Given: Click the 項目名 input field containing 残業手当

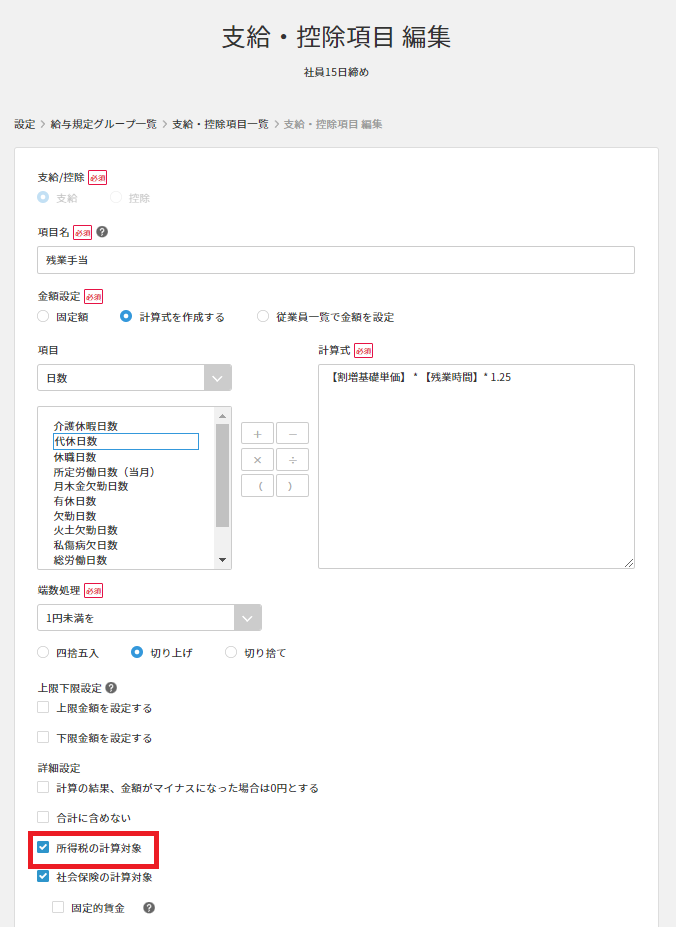Looking at the screenshot, I should point(336,260).
